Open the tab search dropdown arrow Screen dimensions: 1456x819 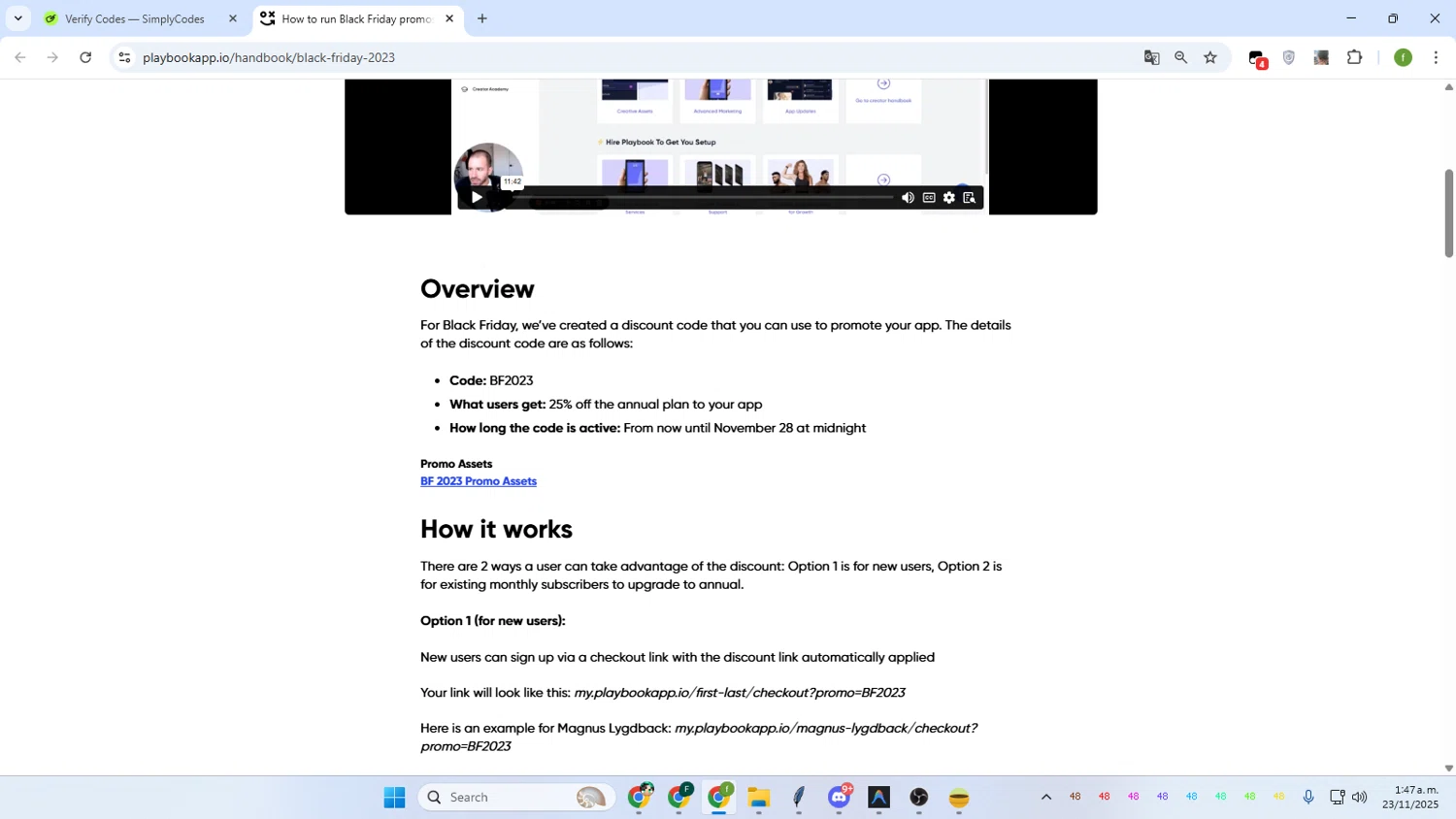point(17,18)
